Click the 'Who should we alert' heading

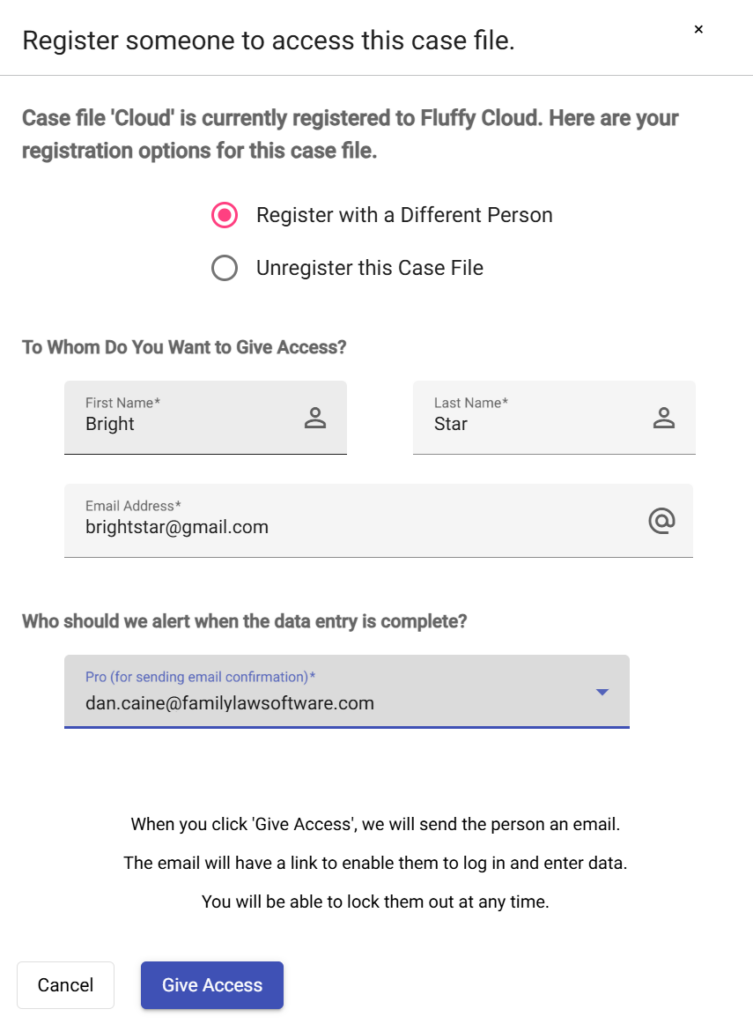(x=244, y=621)
